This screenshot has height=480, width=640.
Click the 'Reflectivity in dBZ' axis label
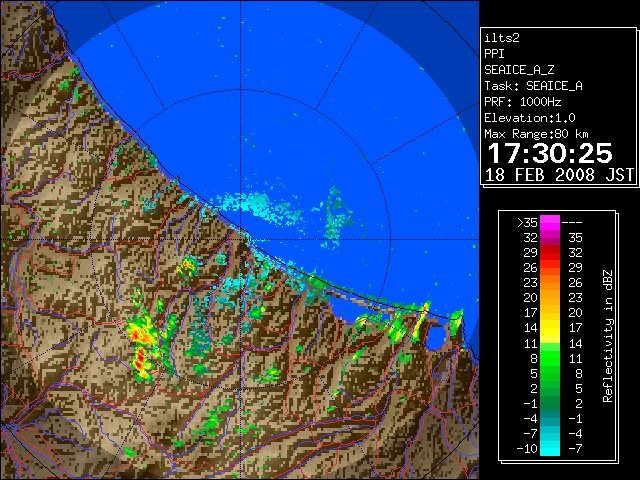(x=608, y=336)
